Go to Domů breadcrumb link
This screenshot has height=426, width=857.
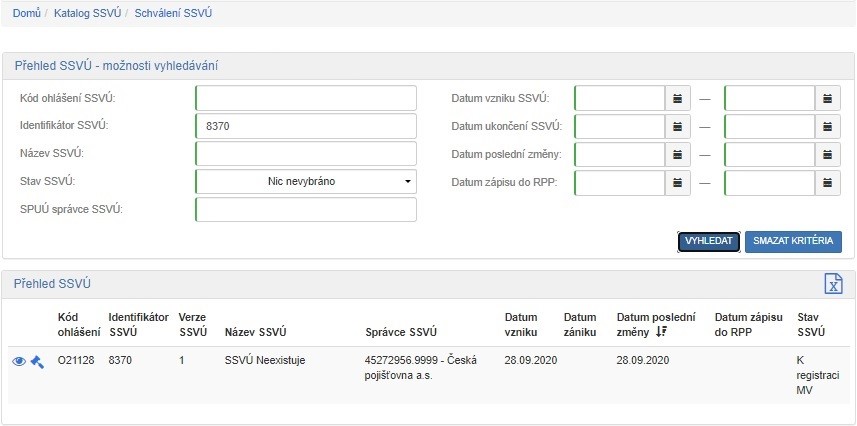click(26, 14)
